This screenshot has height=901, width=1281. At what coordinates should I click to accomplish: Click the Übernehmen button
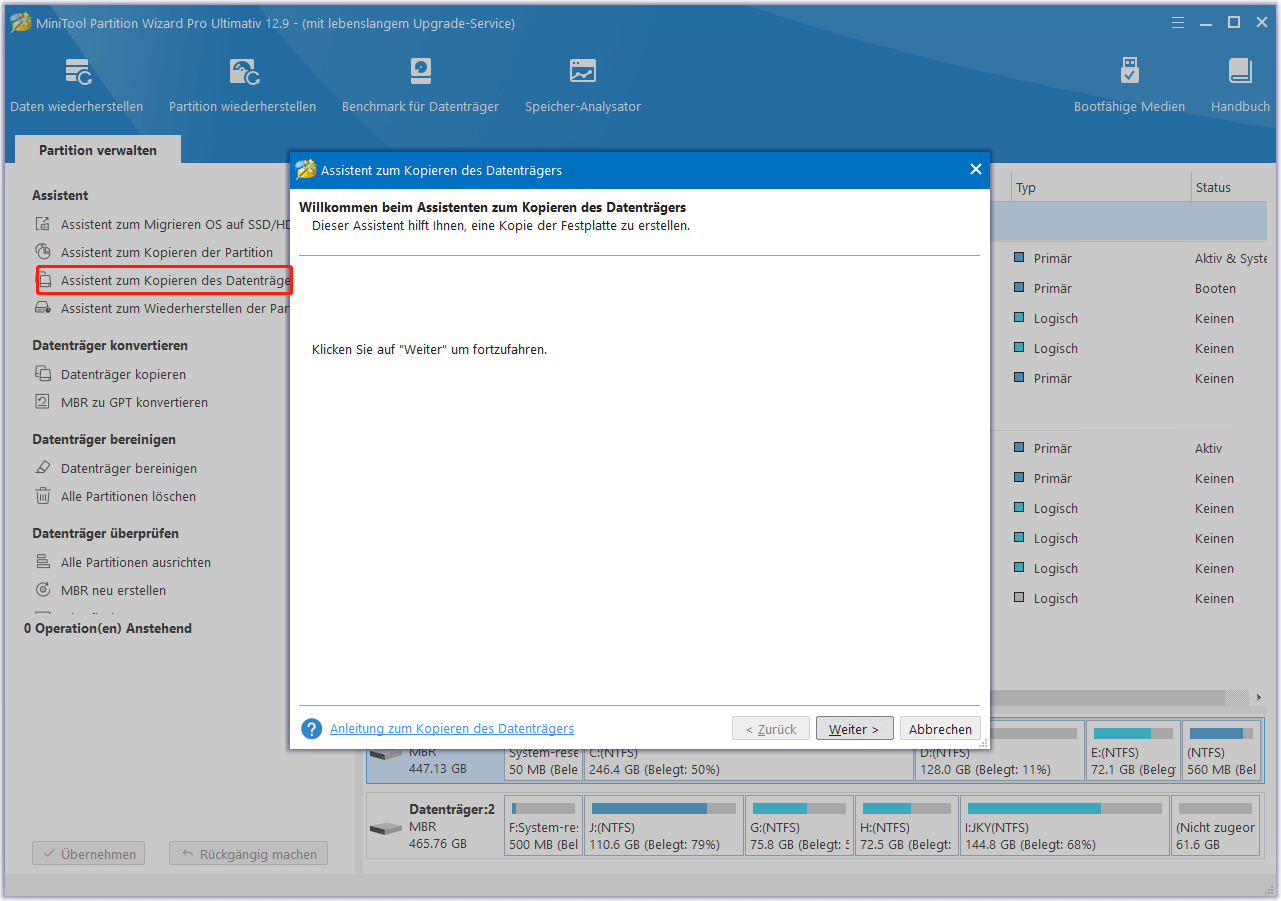[88, 854]
